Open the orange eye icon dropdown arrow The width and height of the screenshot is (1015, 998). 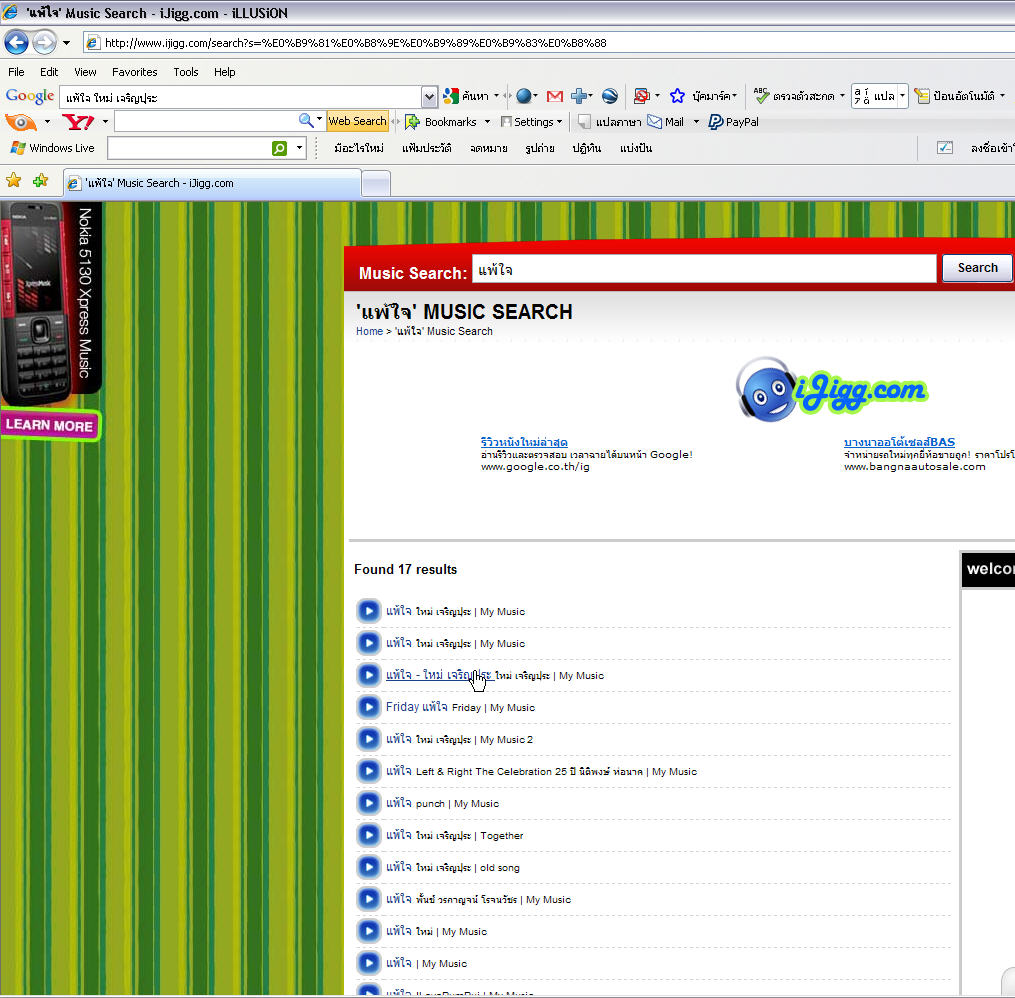[x=47, y=122]
